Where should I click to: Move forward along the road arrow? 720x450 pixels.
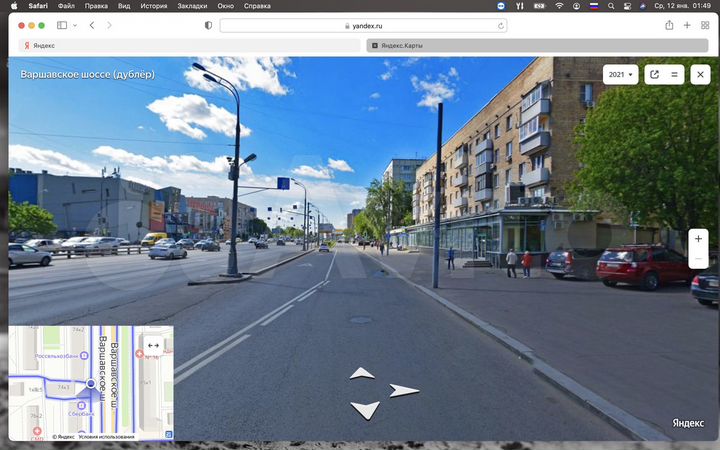click(362, 373)
